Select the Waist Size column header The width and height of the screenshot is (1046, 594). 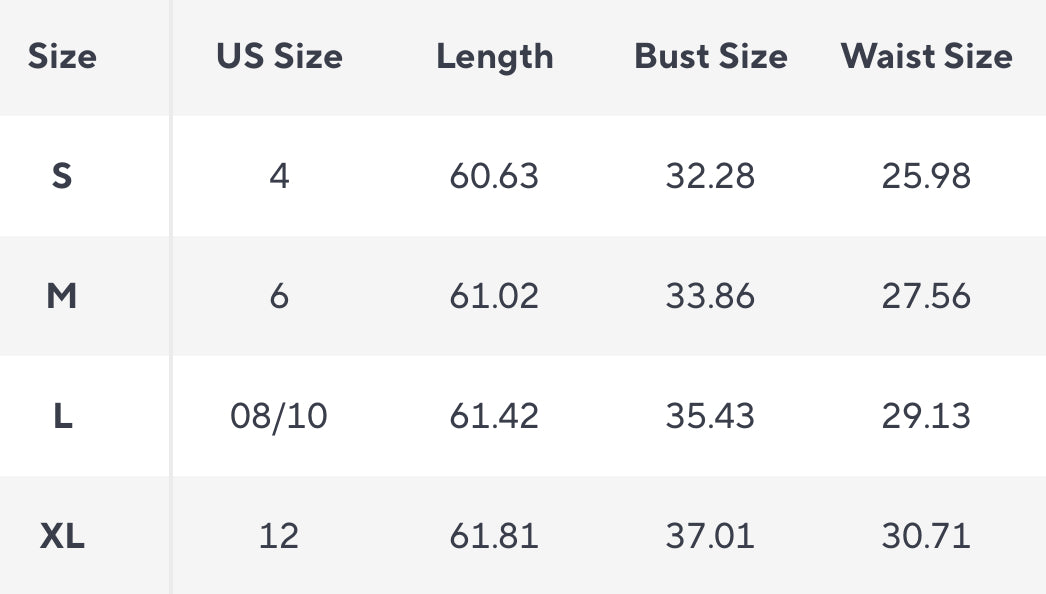pyautogui.click(x=926, y=57)
